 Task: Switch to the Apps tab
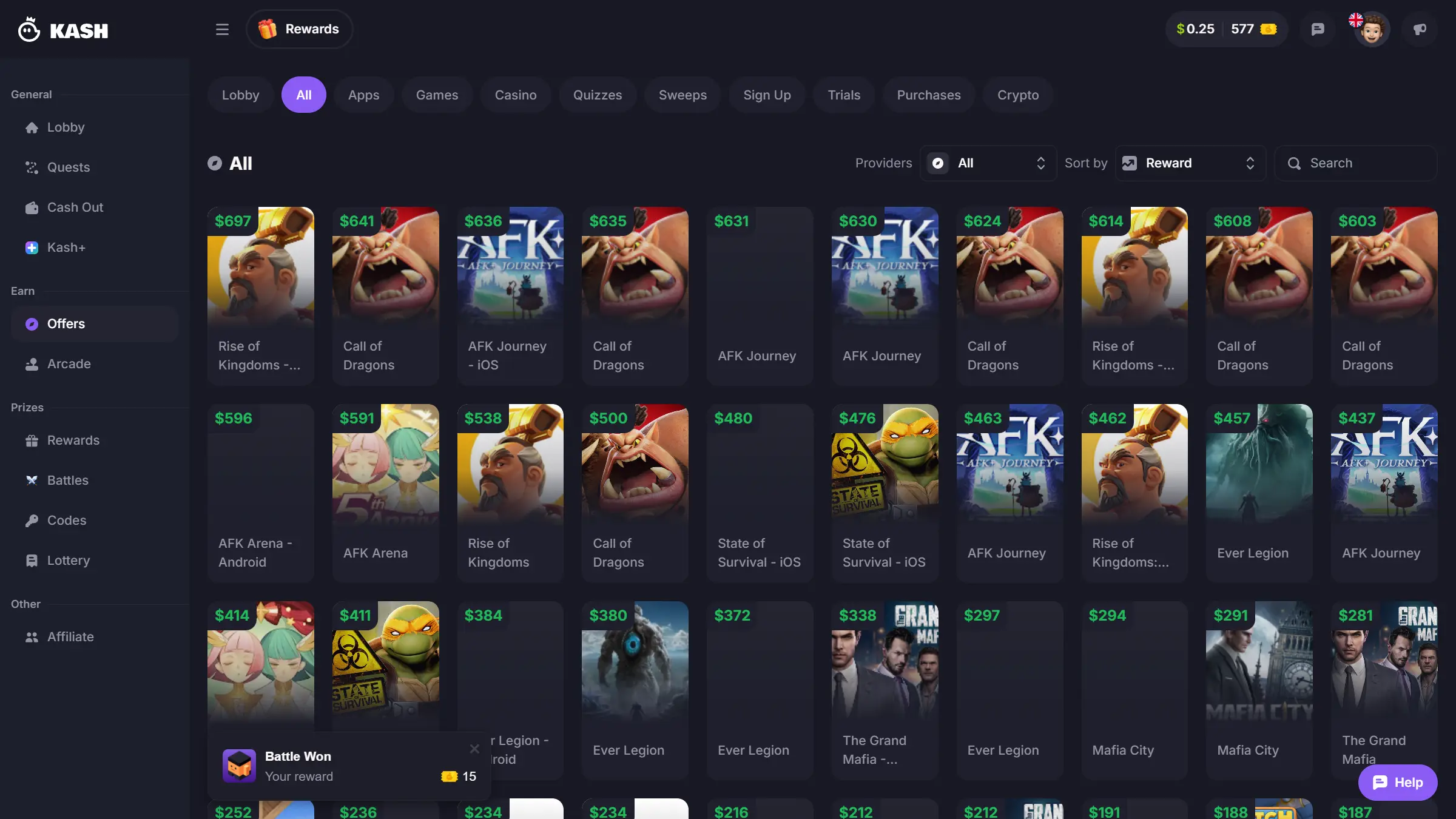tap(363, 95)
